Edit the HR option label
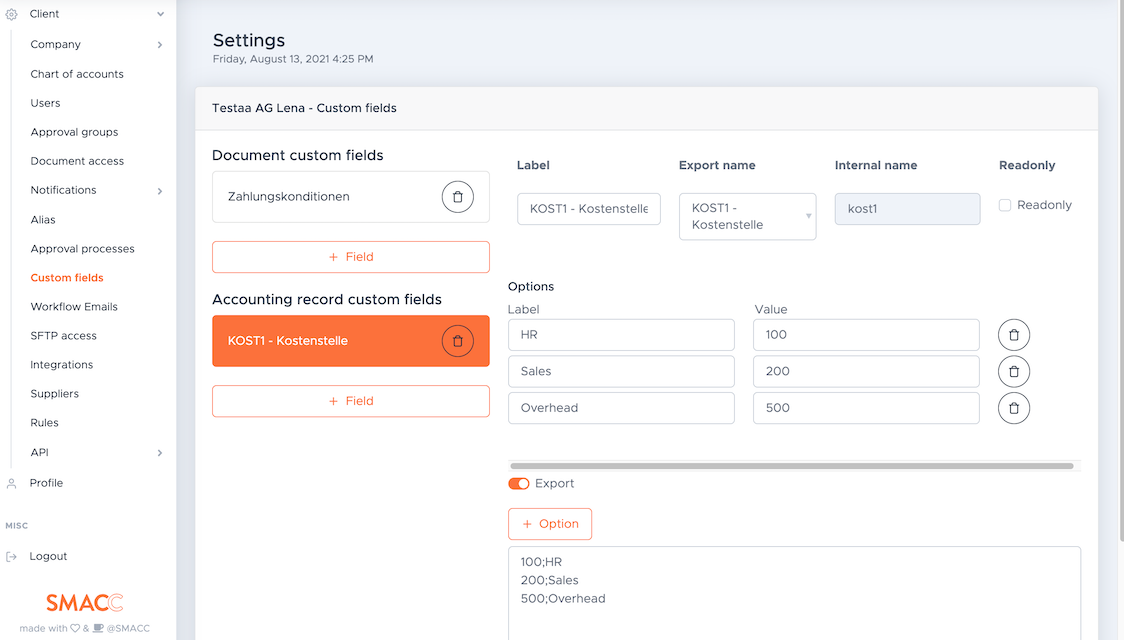 coord(621,335)
